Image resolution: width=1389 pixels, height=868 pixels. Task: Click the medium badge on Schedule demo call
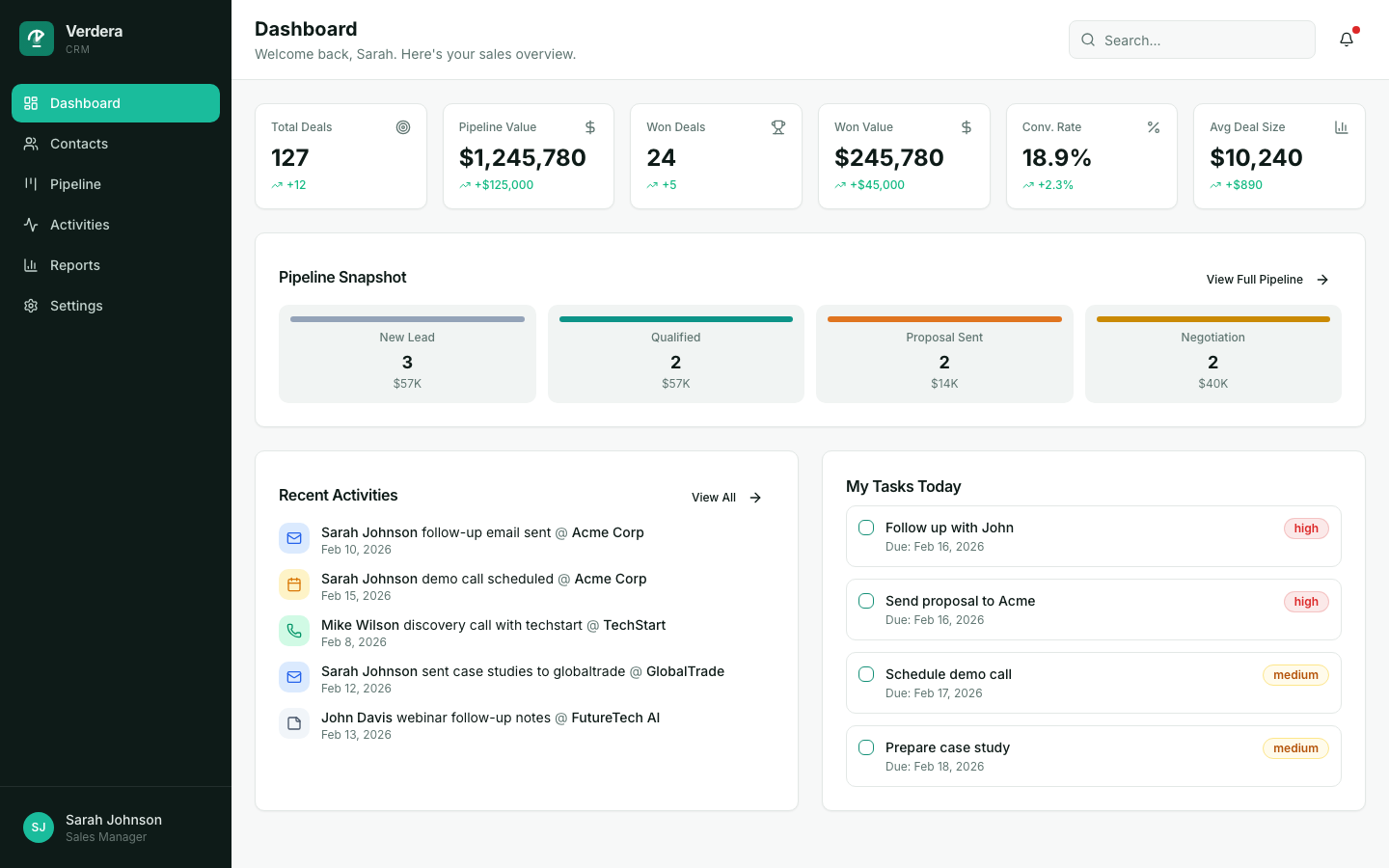point(1295,675)
